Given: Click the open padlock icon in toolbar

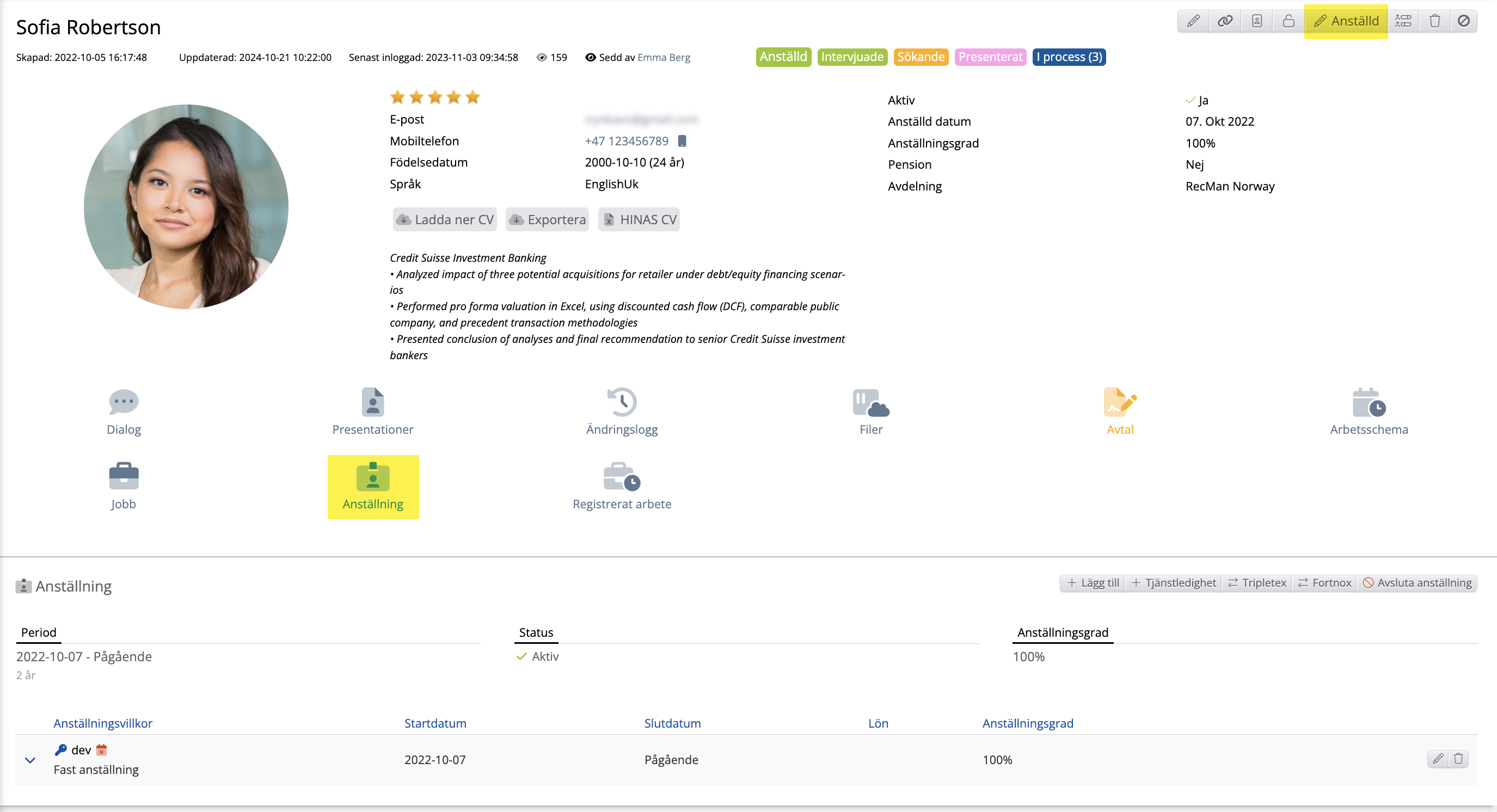Looking at the screenshot, I should [1288, 21].
